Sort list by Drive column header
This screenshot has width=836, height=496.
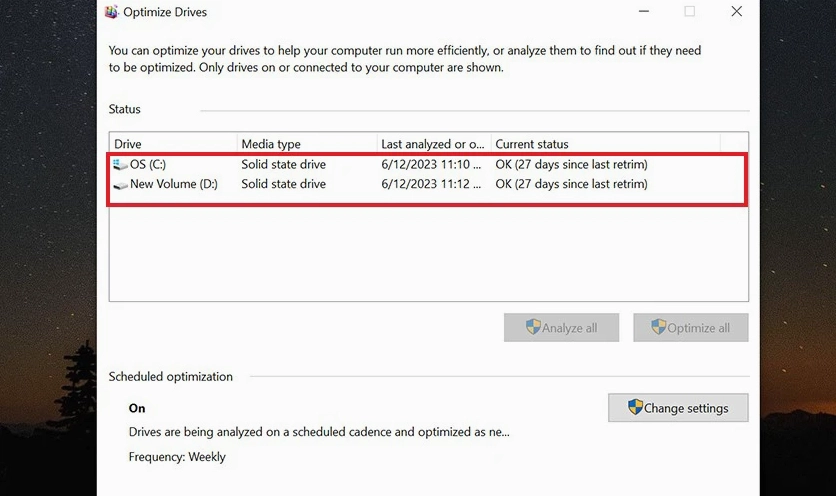(x=172, y=144)
